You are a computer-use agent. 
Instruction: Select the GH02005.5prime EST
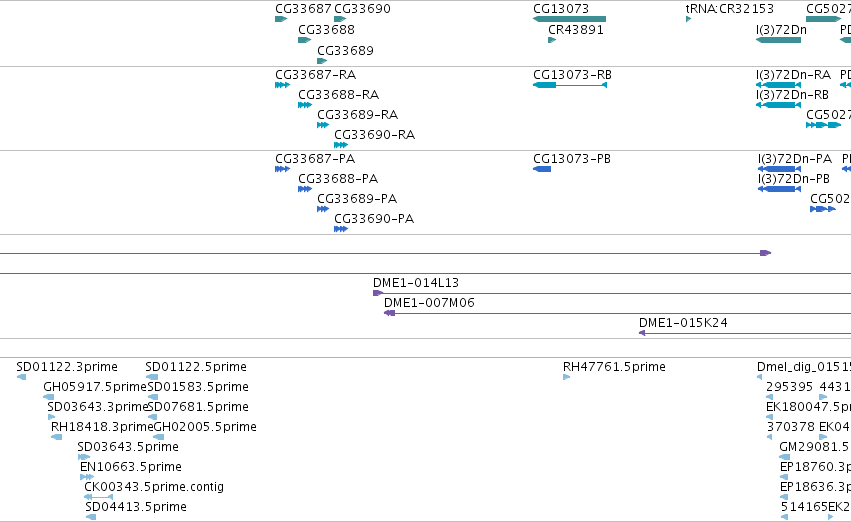pyautogui.click(x=158, y=437)
